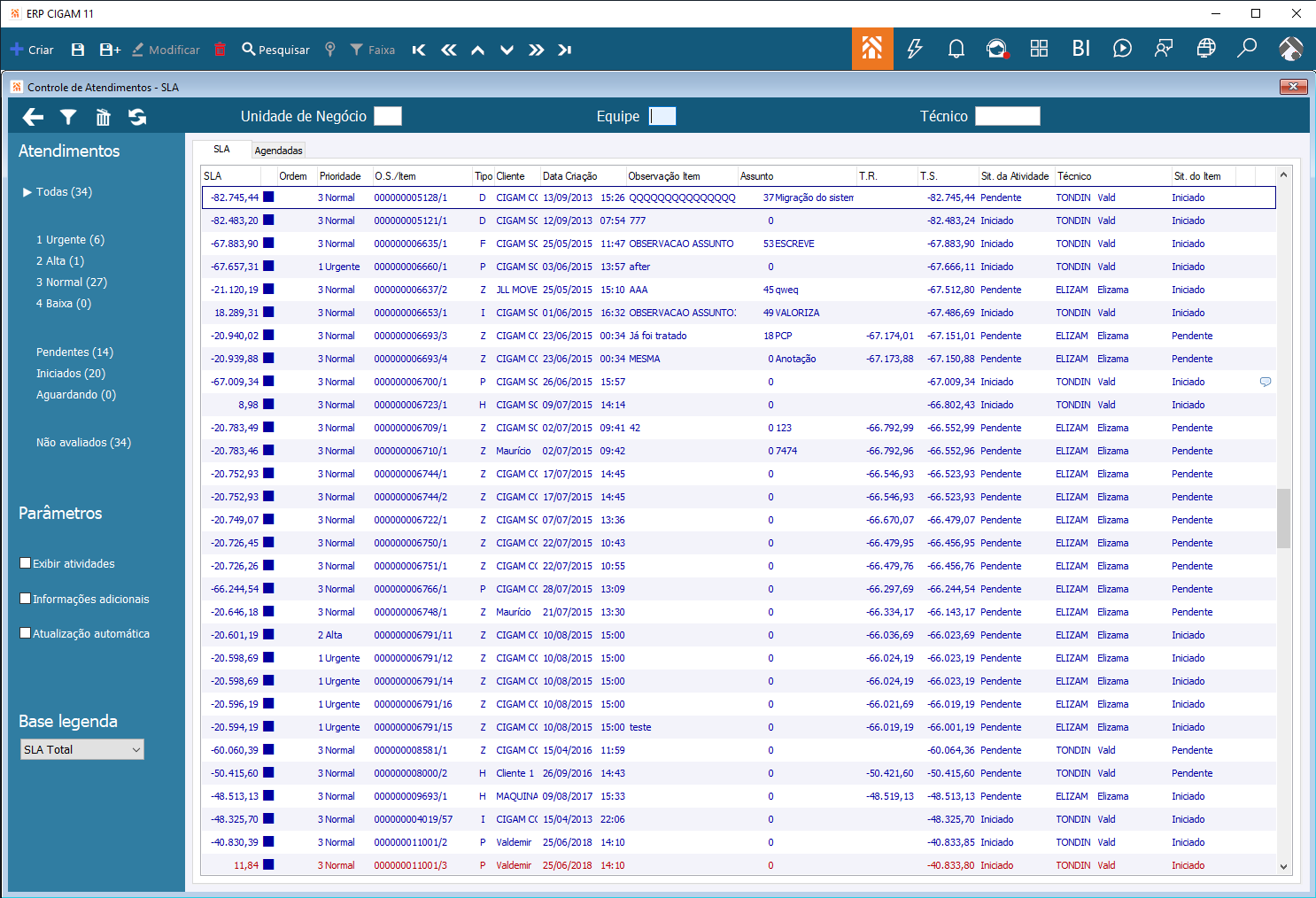Click the Pesquisar button

coord(275,50)
